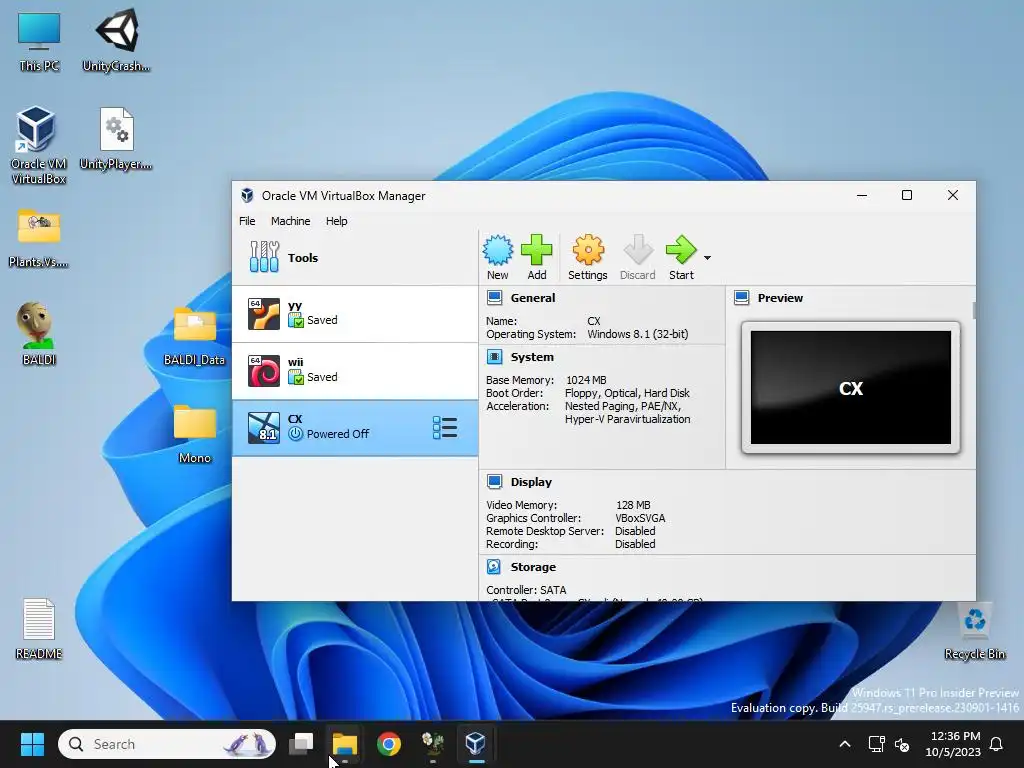Click the '1024 MB' base memory value

586,380
